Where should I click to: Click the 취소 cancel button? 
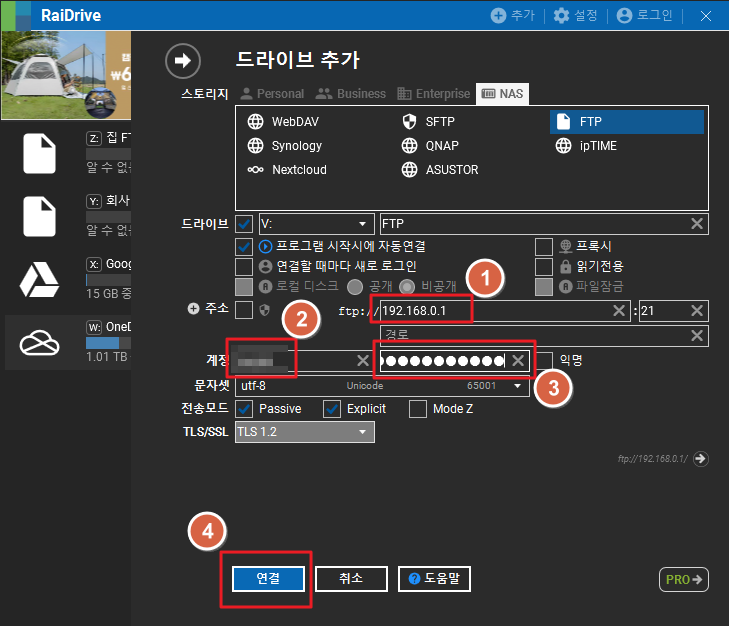(x=351, y=579)
